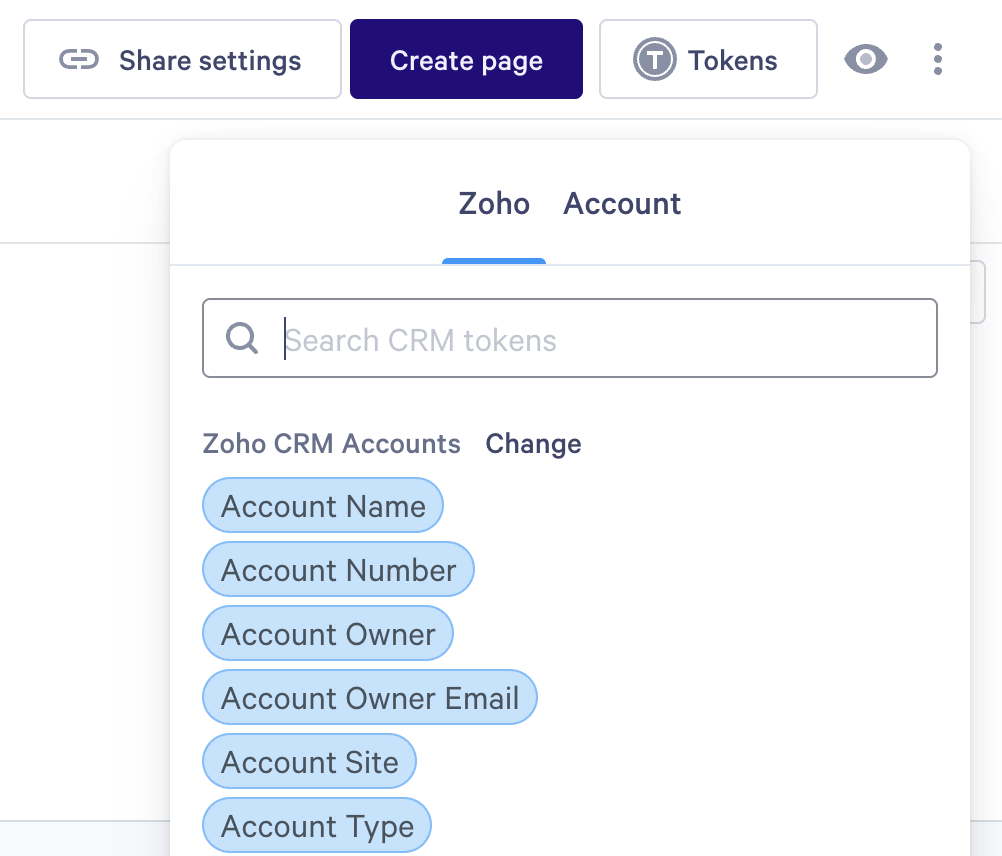1002x856 pixels.
Task: Insert the Account Name token
Action: (323, 506)
